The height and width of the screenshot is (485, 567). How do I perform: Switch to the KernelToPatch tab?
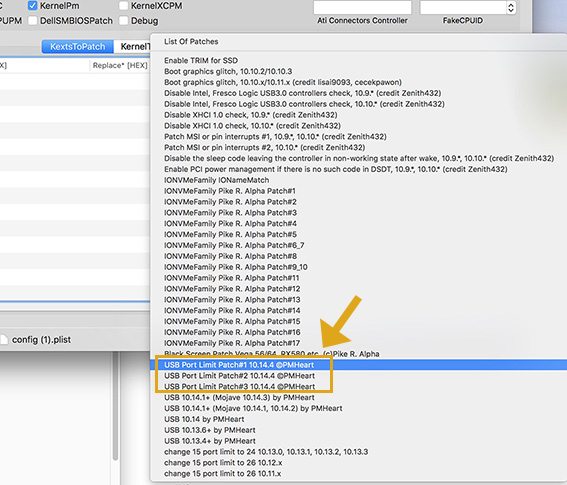[132, 47]
